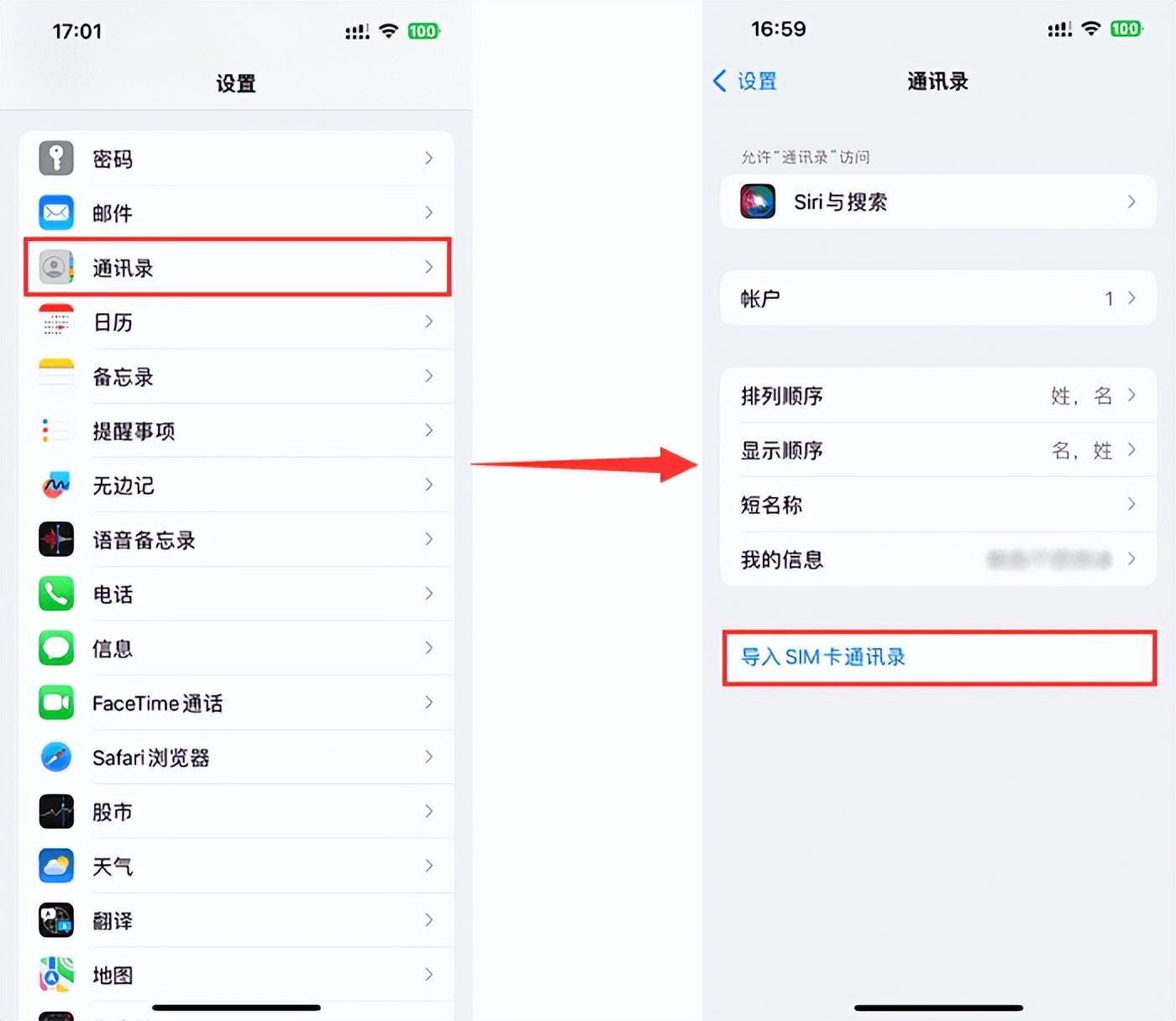This screenshot has width=1176, height=1021.
Task: Go back to 设置 with back button
Action: (x=745, y=81)
